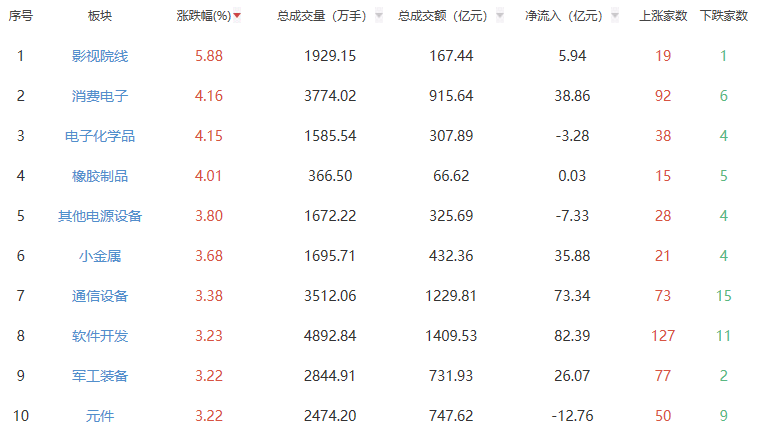Open the 消费电子 sector link
This screenshot has height=433, width=762.
tap(100, 96)
